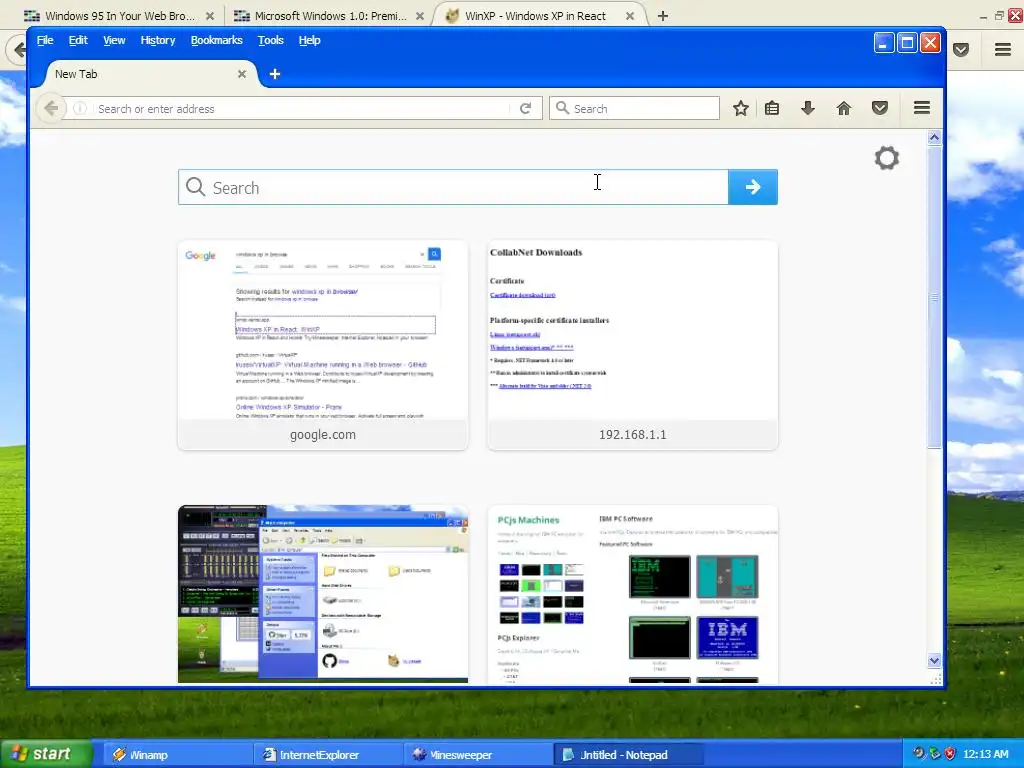Viewport: 1024px width, 768px height.
Task: Open the Bookmarks menu
Action: [x=216, y=40]
